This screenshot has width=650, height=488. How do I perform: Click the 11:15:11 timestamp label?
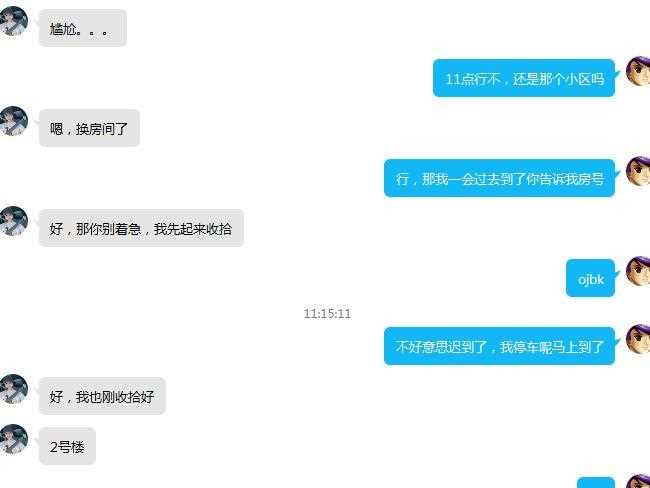pos(327,313)
